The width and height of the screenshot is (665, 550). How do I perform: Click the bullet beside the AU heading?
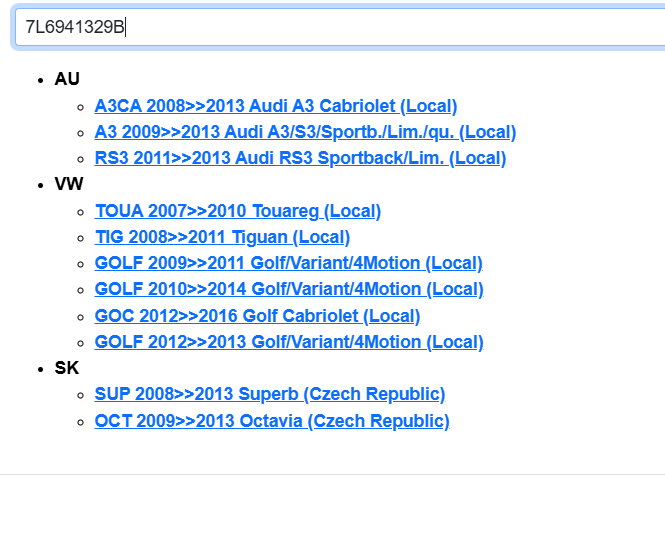(39, 80)
